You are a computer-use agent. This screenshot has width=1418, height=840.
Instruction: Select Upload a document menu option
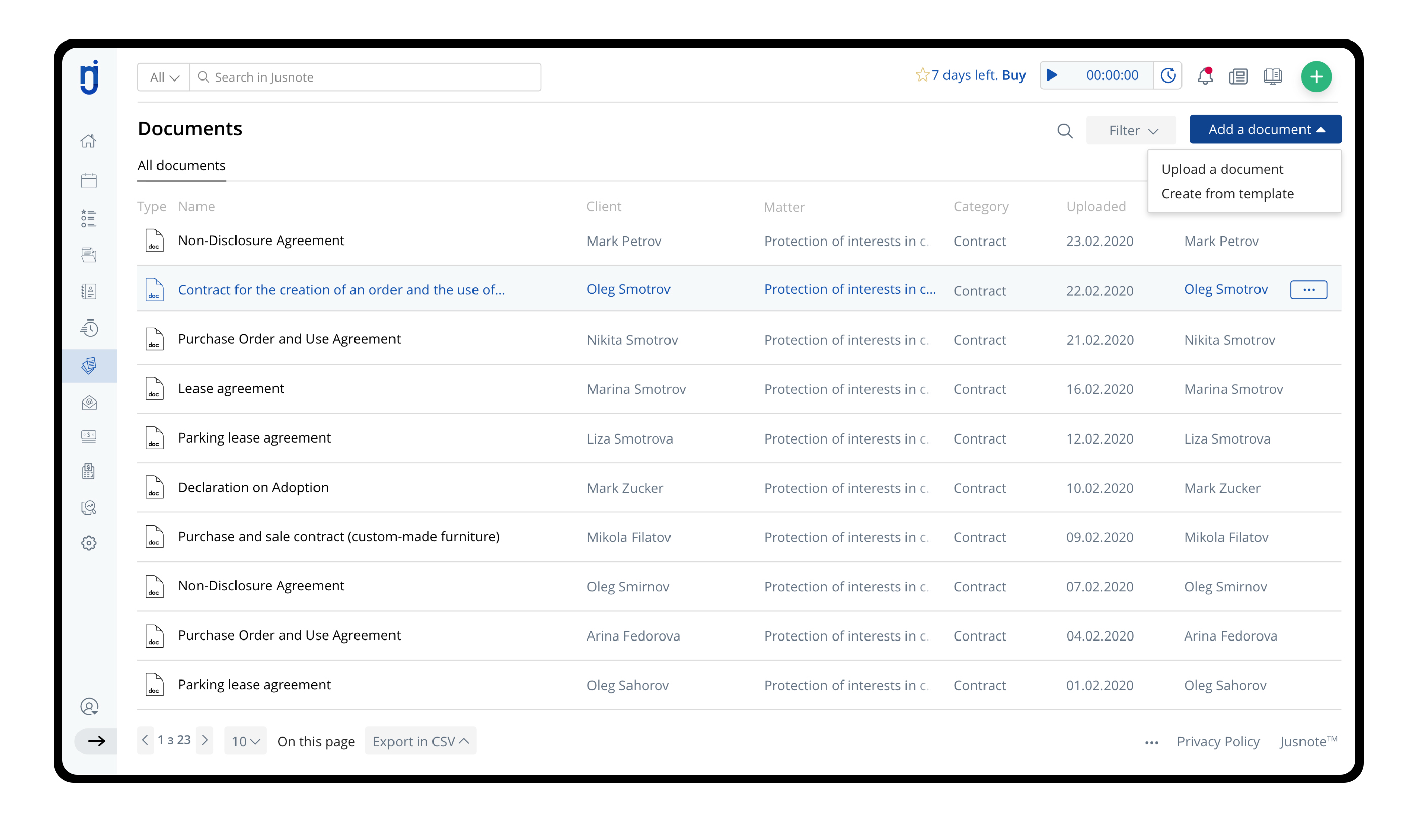pyautogui.click(x=1222, y=169)
